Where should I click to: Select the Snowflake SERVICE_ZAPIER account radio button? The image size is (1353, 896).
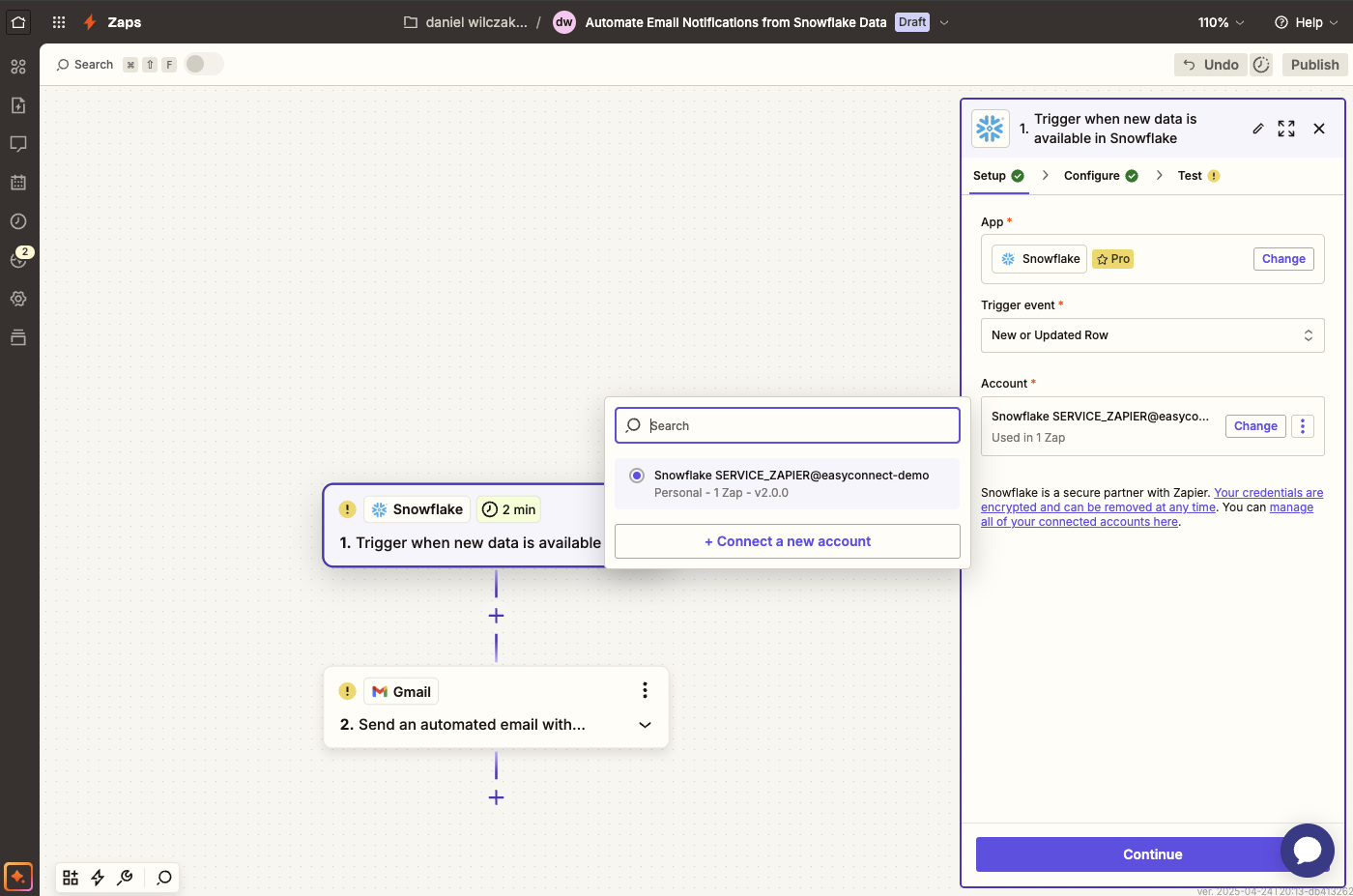637,476
